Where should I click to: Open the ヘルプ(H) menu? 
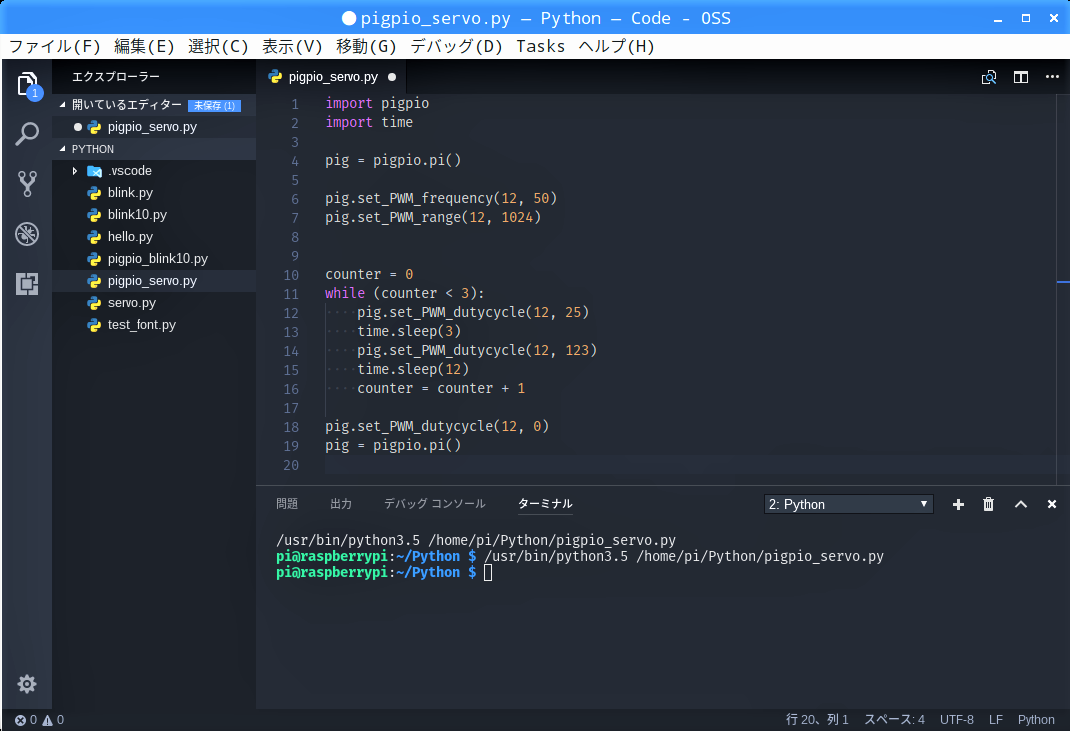pyautogui.click(x=617, y=46)
